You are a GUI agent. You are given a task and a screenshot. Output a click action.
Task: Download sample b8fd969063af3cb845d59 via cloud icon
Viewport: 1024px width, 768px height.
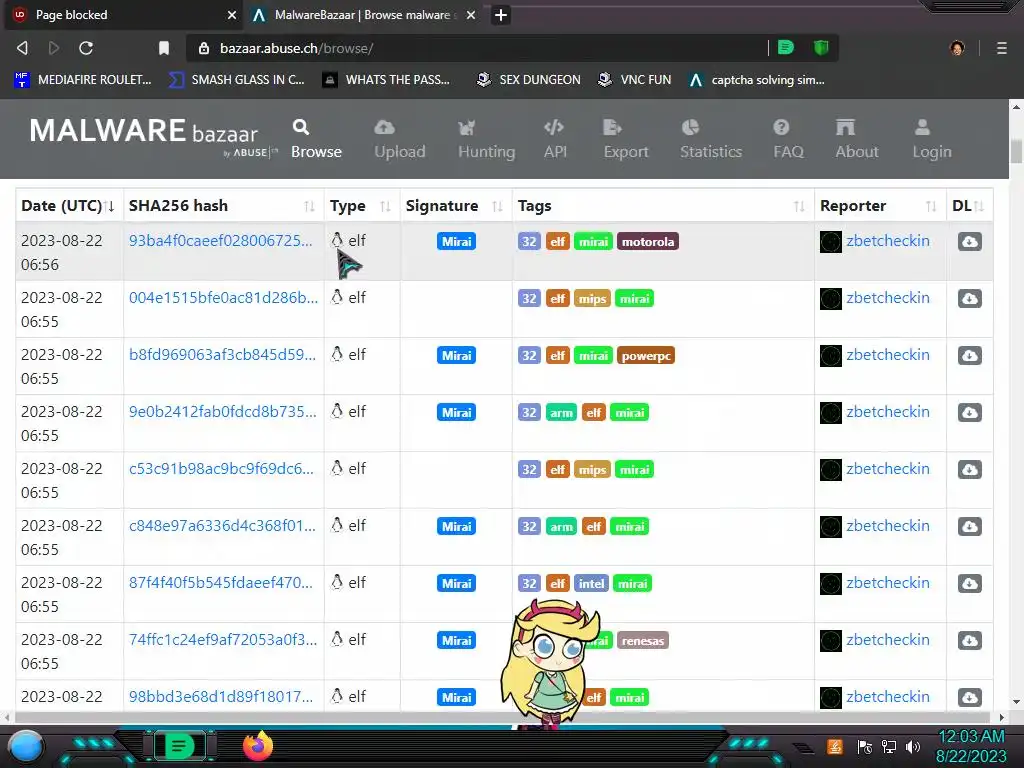click(970, 355)
